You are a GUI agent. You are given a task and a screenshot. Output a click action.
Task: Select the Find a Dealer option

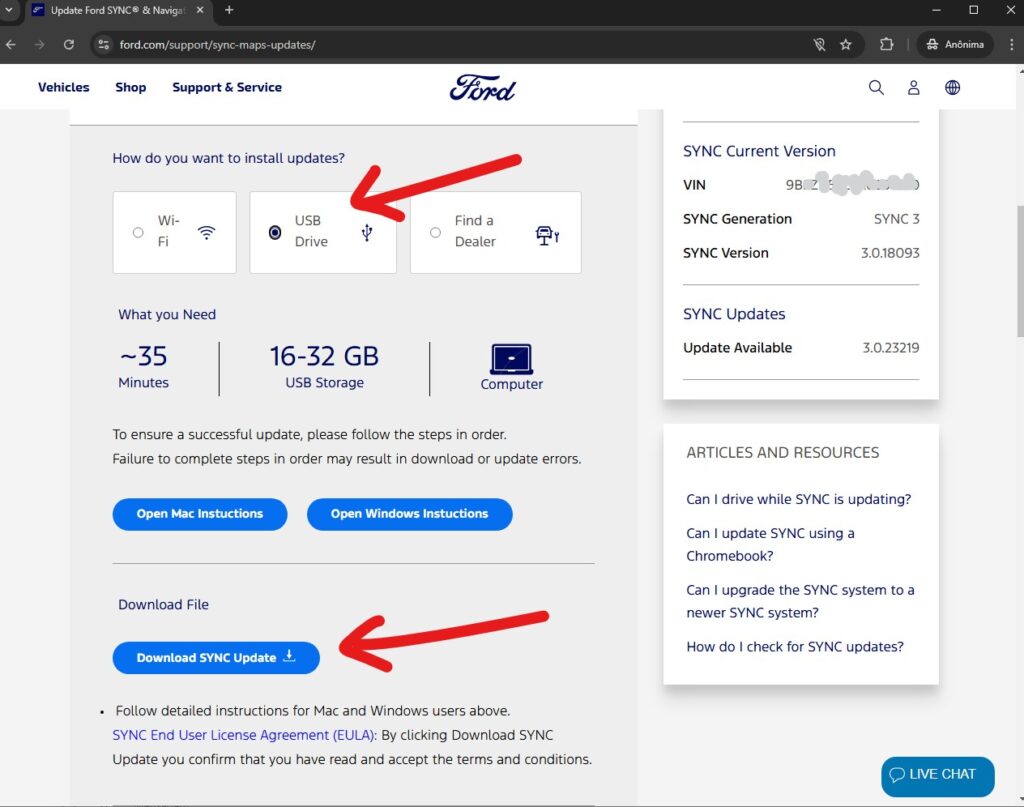coord(435,231)
